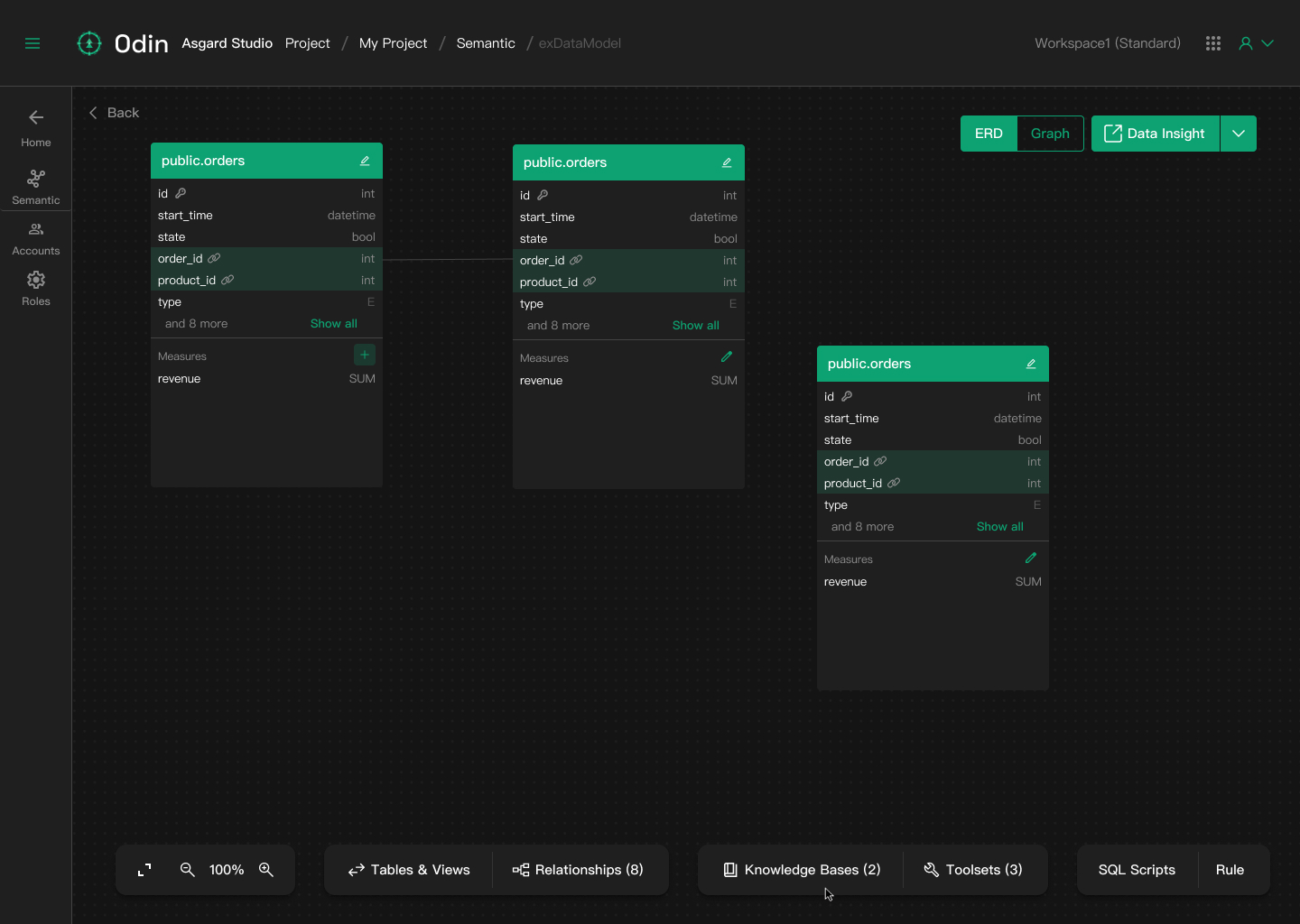Zoom out using the magnifier minus icon

coord(188,870)
